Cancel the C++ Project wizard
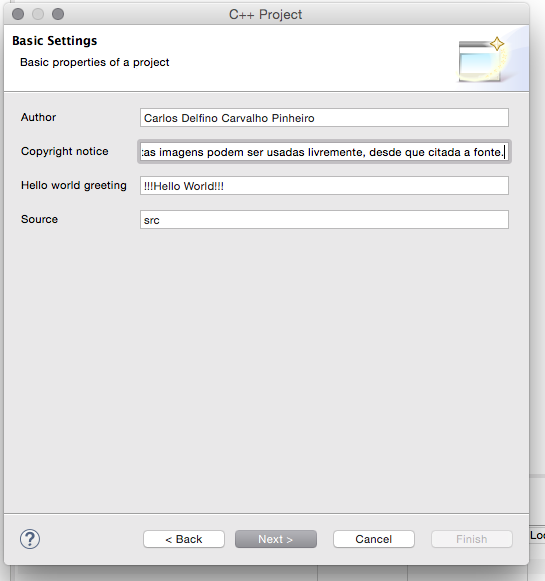This screenshot has height=581, width=545. (x=373, y=539)
